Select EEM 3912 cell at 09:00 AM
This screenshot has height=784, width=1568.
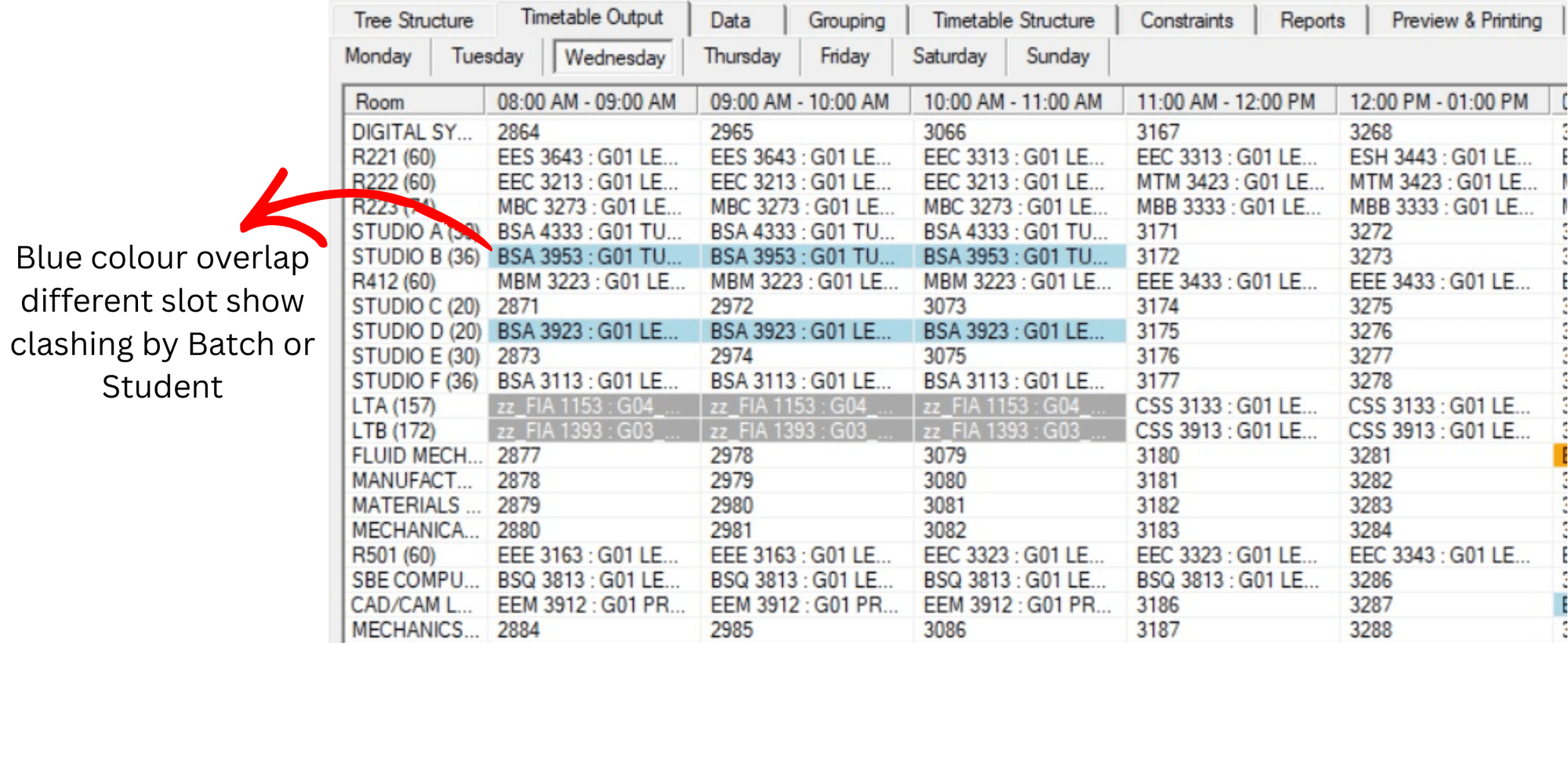tap(807, 605)
